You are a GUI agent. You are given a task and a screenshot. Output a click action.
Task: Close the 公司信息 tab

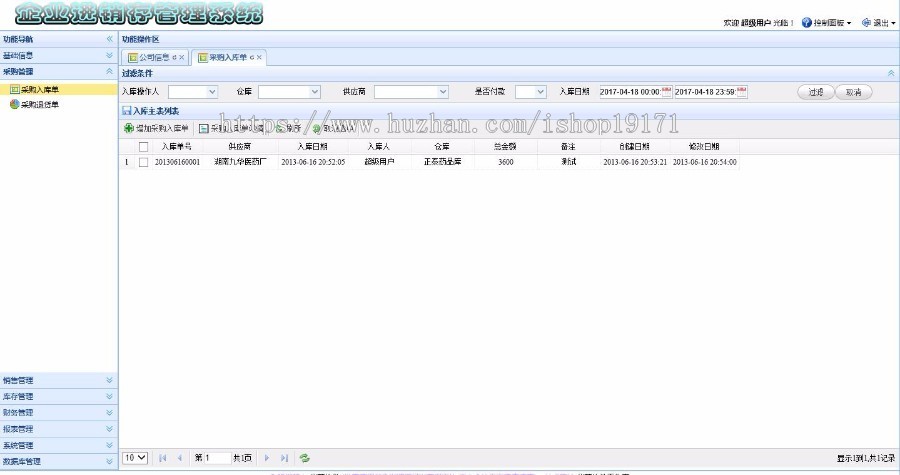[x=181, y=57]
